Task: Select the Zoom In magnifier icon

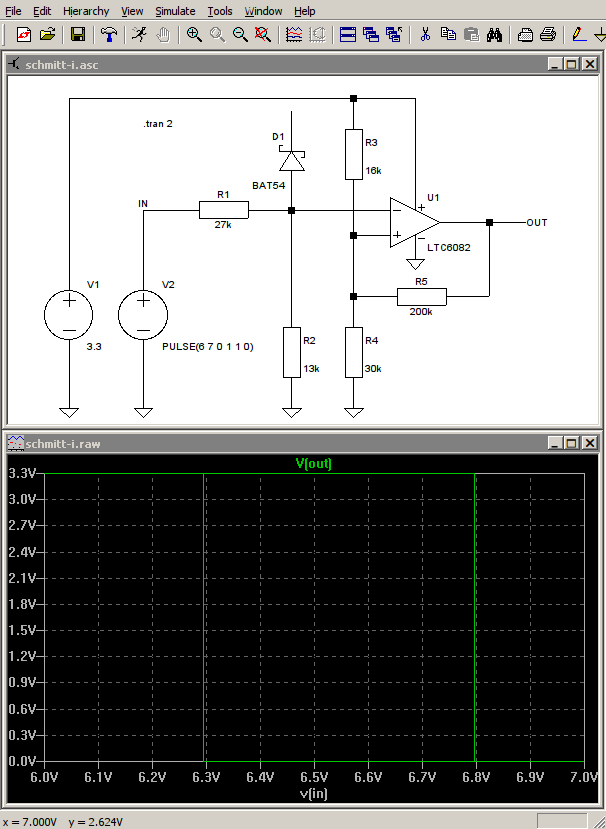Action: pyautogui.click(x=194, y=35)
